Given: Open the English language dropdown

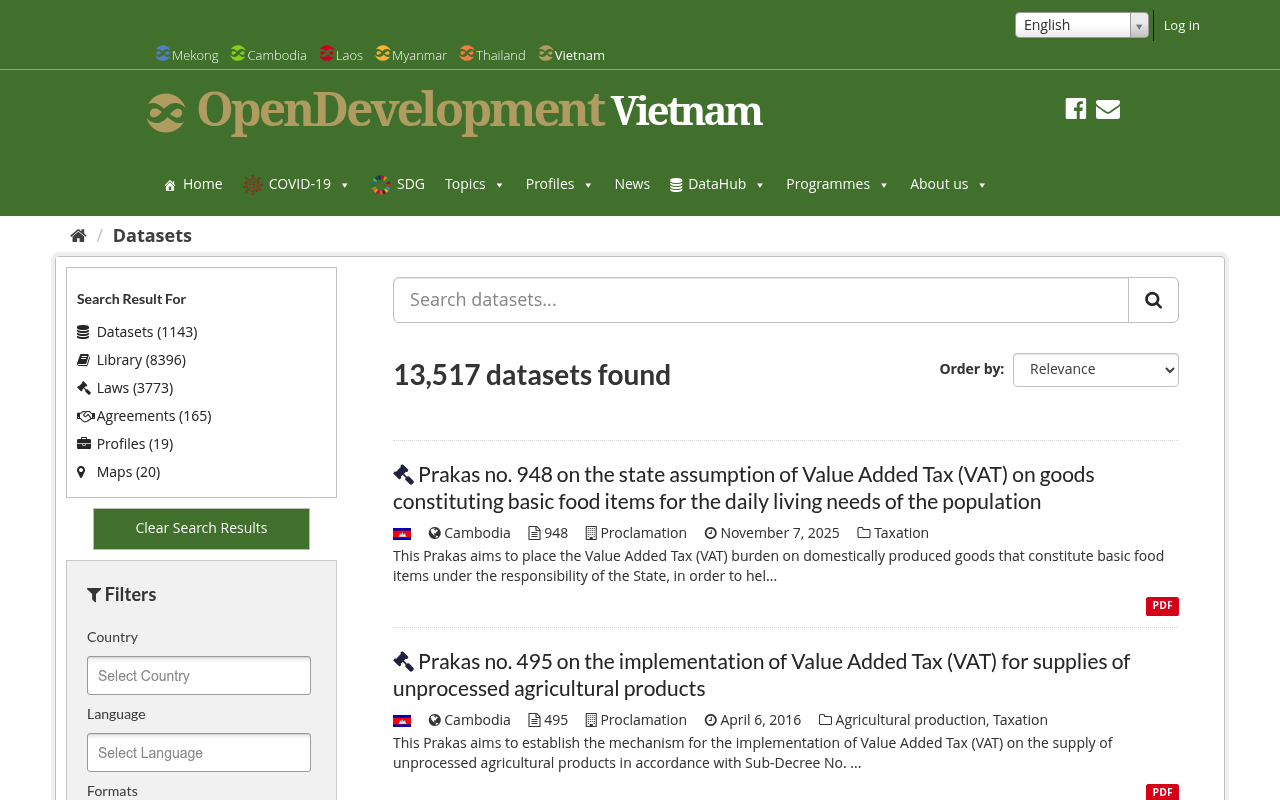Looking at the screenshot, I should coord(1082,25).
